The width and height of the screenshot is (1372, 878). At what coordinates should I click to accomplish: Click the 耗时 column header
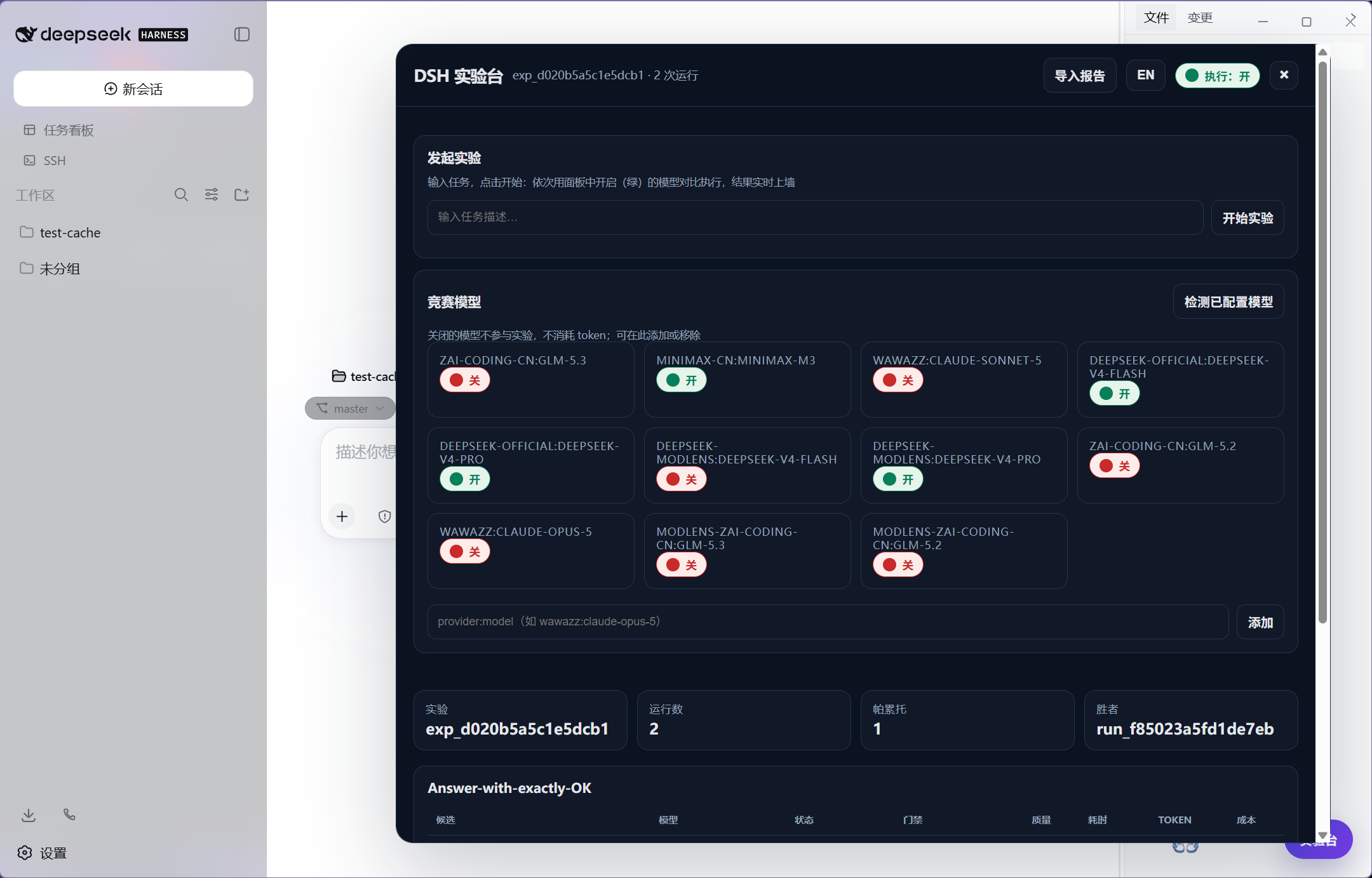(x=1097, y=820)
